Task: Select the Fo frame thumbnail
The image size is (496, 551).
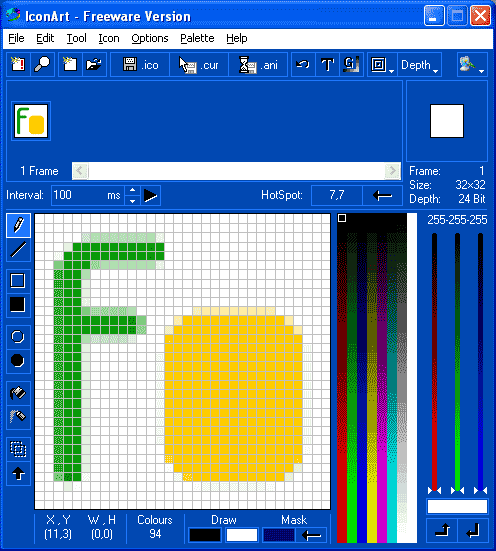Action: (x=31, y=121)
